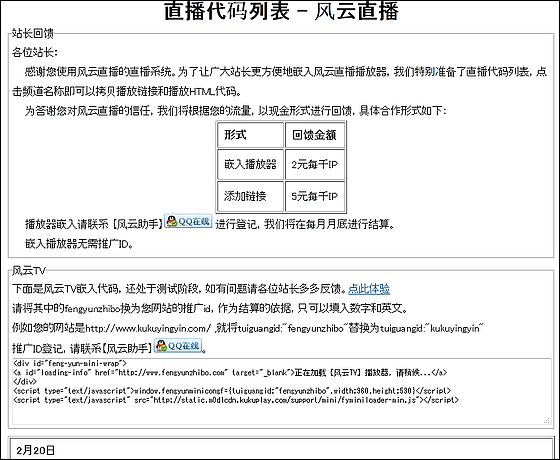Open the 点此体验 link
The image size is (560, 460).
369,288
